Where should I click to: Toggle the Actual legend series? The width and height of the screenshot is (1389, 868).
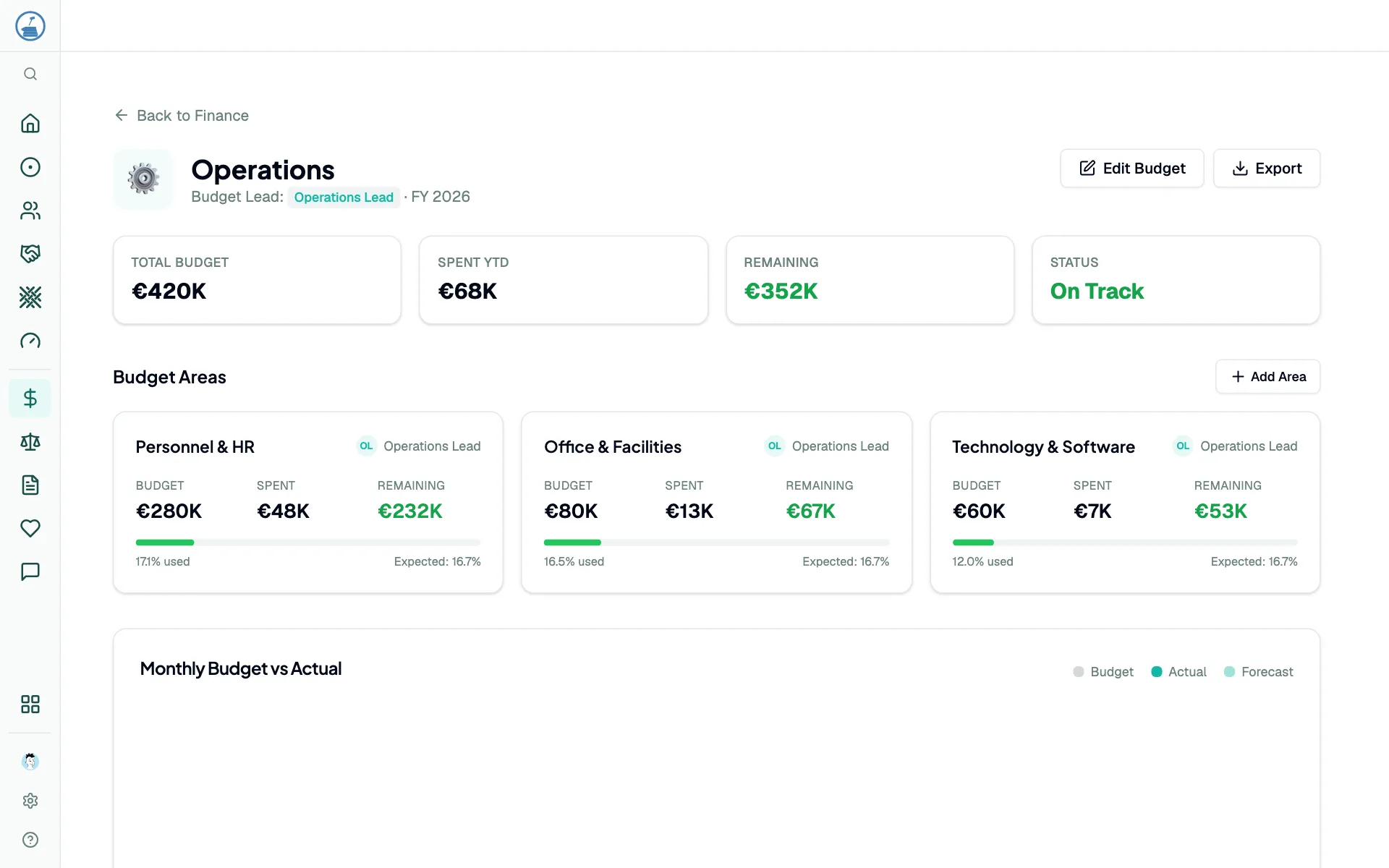pyautogui.click(x=1178, y=672)
